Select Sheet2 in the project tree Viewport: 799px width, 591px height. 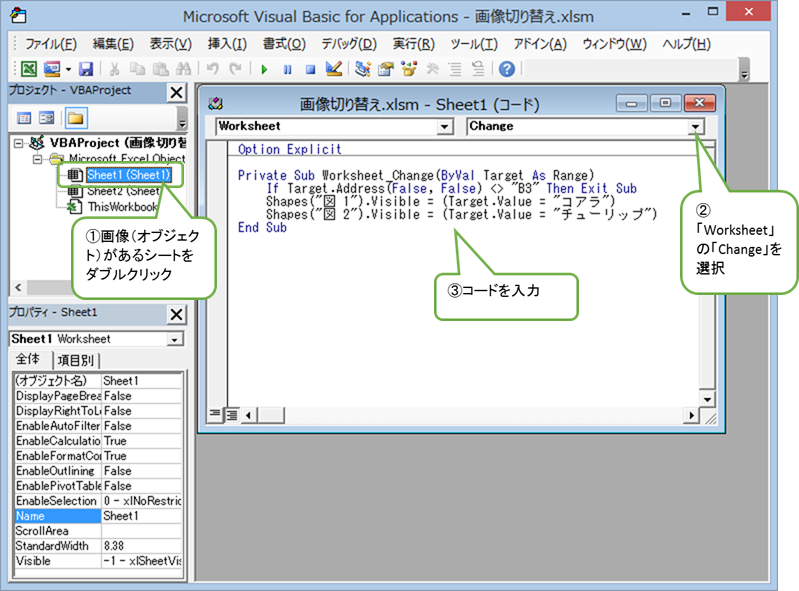click(x=123, y=191)
